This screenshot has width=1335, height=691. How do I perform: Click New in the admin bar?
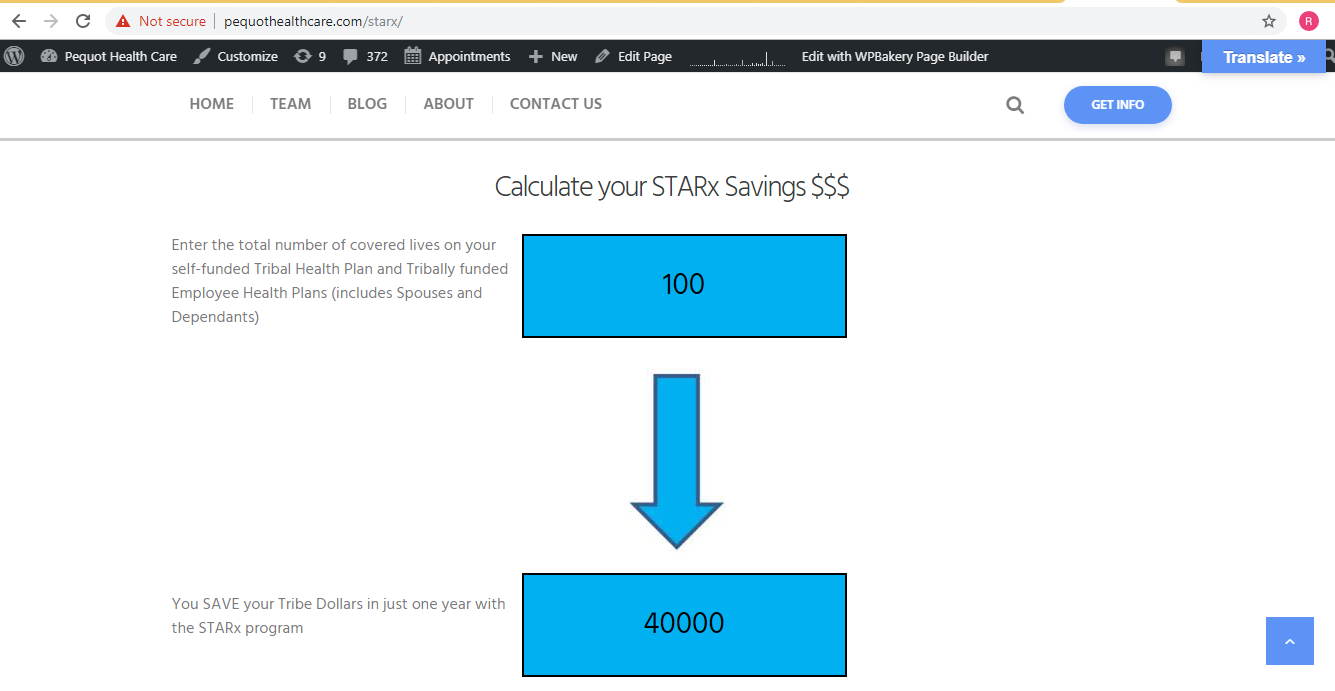click(x=553, y=56)
